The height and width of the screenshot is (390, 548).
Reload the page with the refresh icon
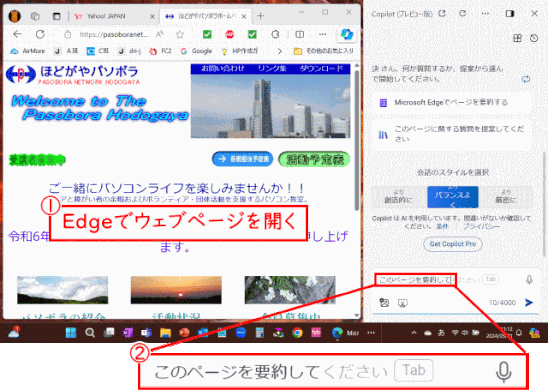point(40,34)
